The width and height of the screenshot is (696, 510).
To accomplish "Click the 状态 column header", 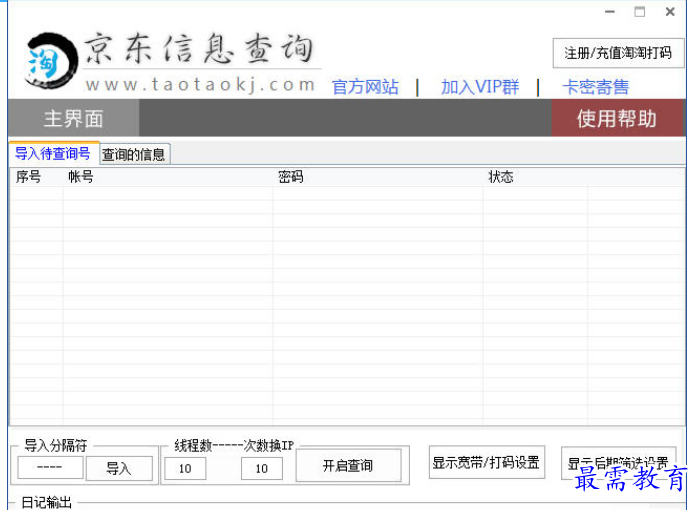I will [535, 177].
